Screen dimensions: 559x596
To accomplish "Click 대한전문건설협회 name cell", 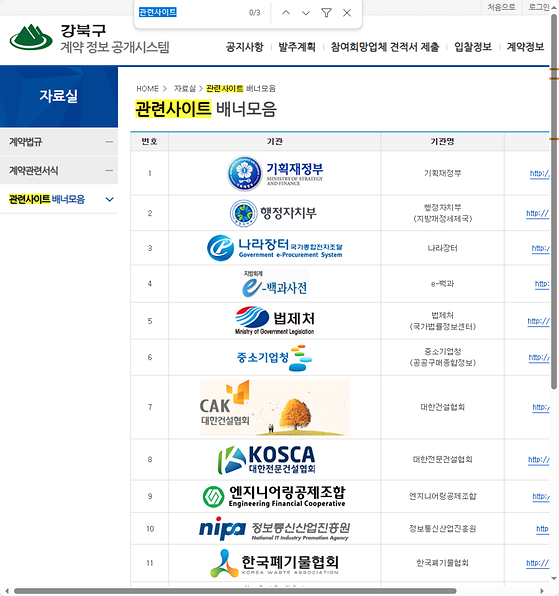I will (x=442, y=460).
